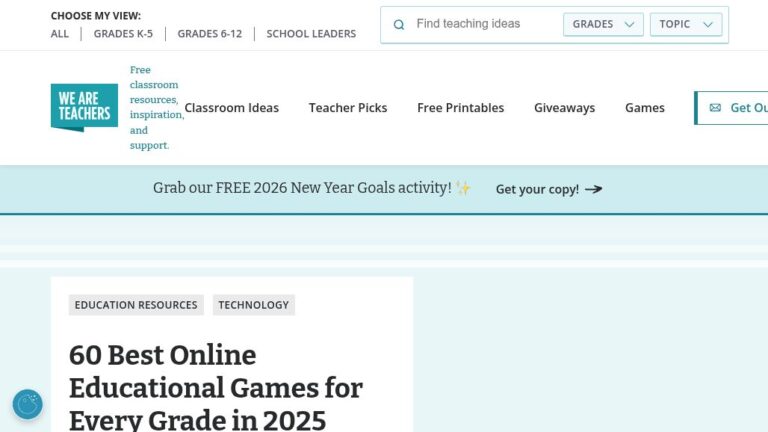Go to Free Printables

(x=460, y=108)
